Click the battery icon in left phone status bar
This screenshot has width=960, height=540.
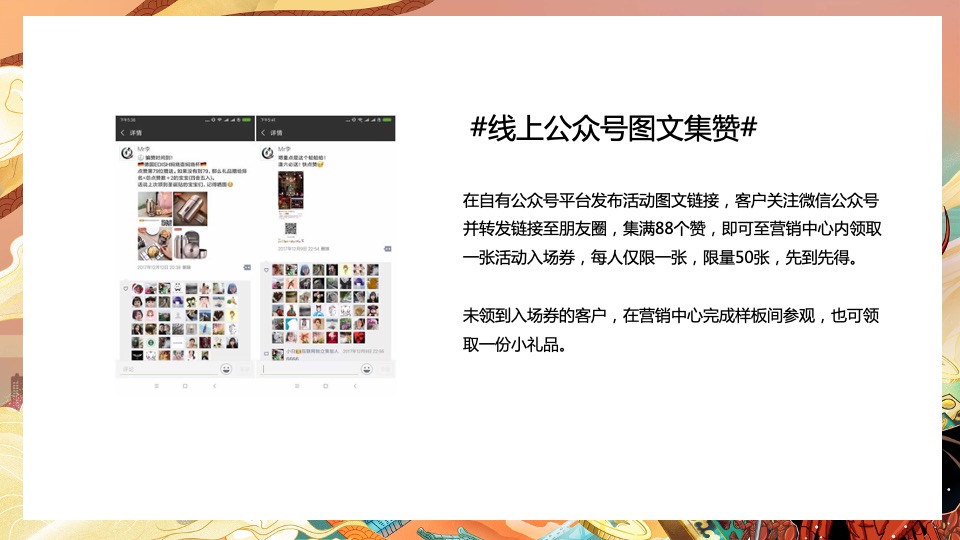[x=247, y=119]
